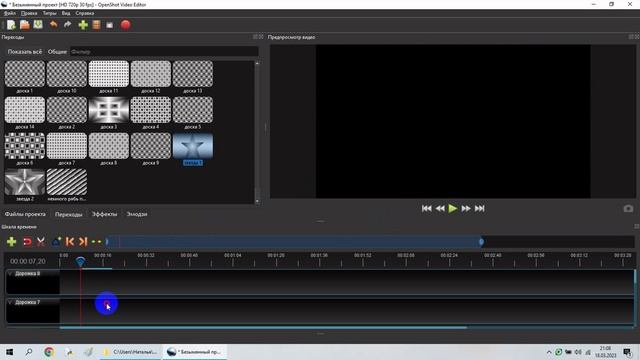Image resolution: width=640 pixels, height=360 pixels.
Task: Open the profile chooser film-strip icon
Action: pyautogui.click(x=96, y=25)
